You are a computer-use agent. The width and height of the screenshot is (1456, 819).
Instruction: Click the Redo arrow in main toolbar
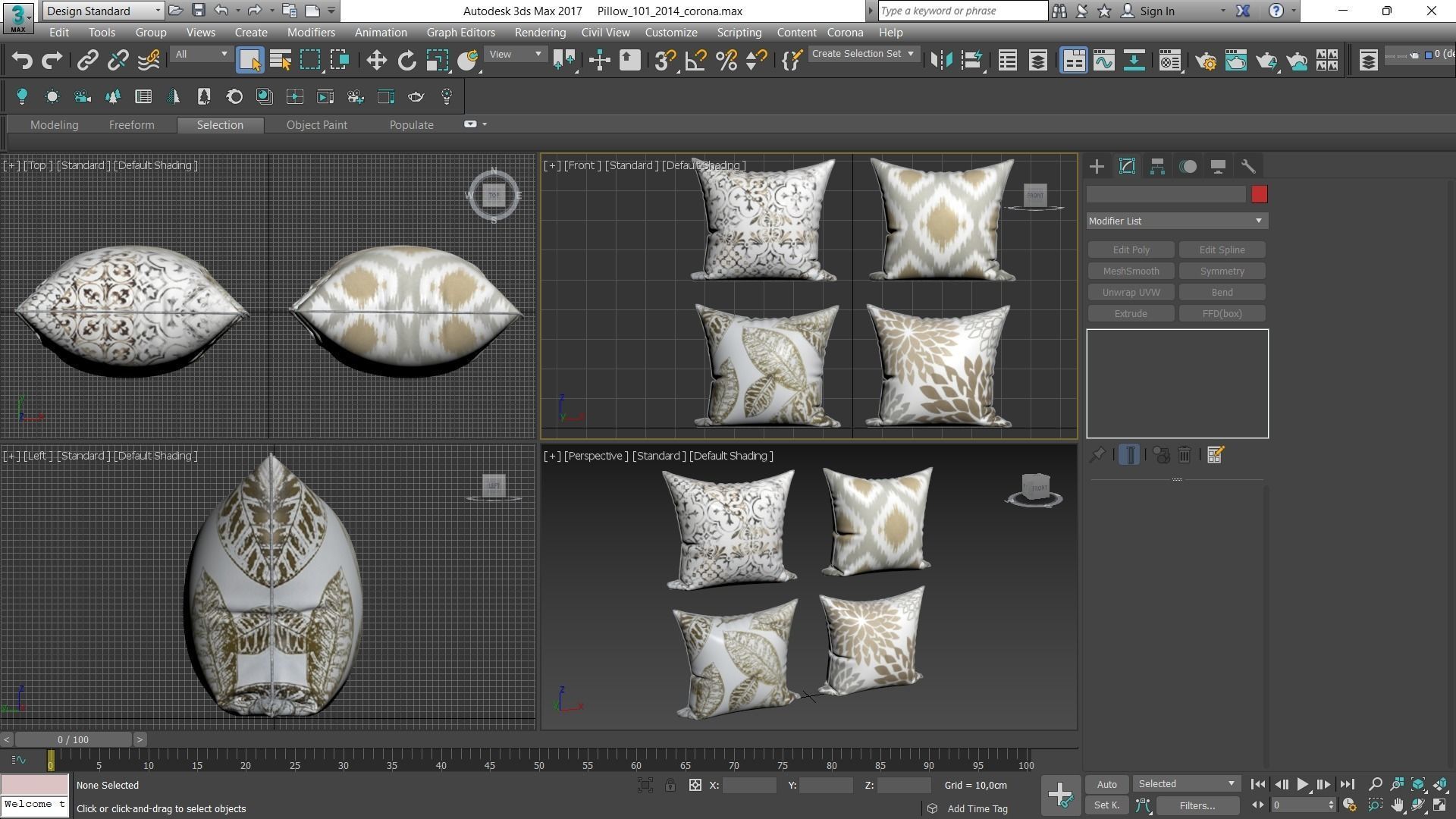tap(52, 60)
